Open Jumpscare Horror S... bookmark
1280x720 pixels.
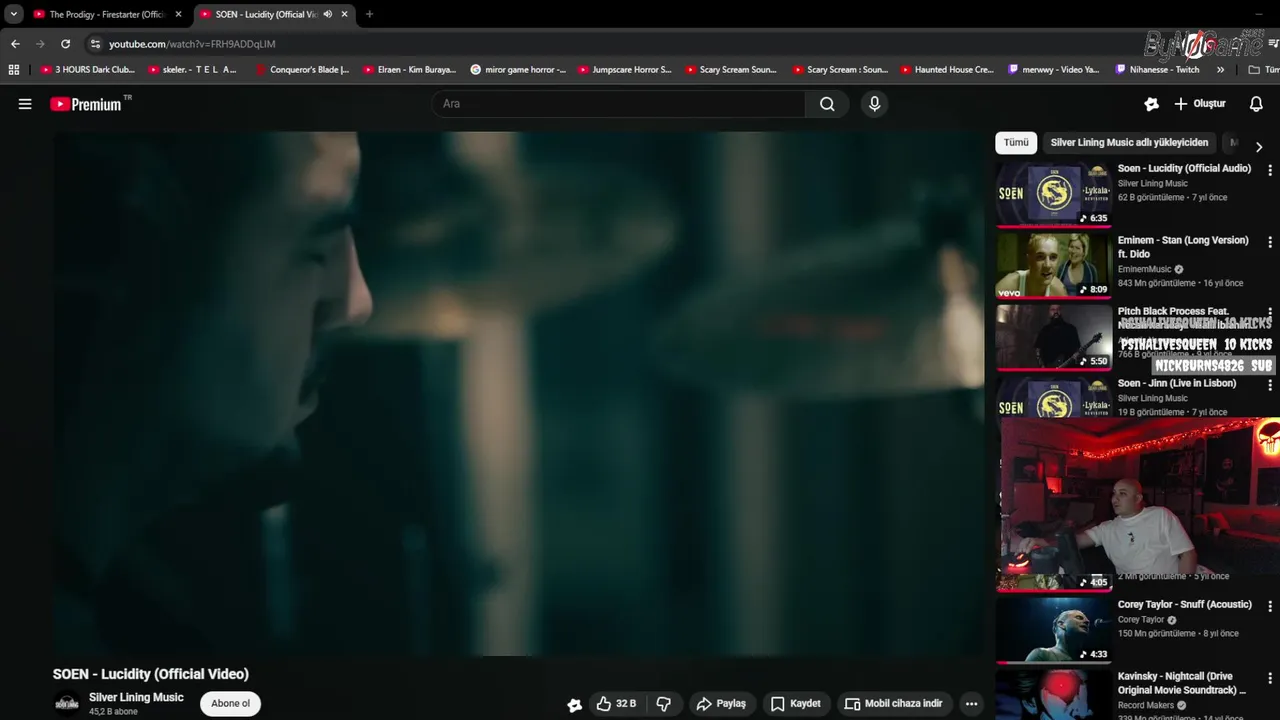click(x=624, y=70)
